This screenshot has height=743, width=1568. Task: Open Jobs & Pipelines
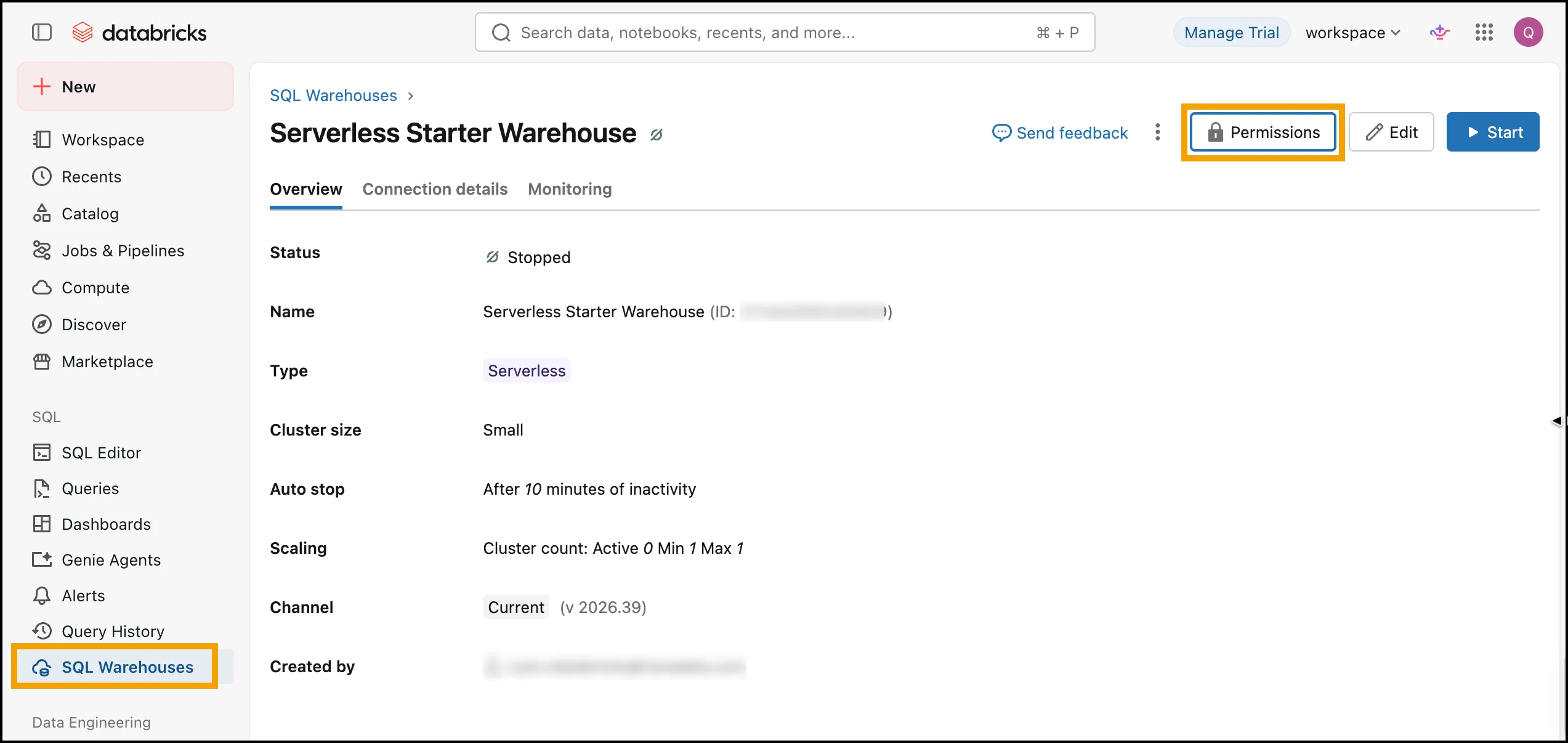126,251
